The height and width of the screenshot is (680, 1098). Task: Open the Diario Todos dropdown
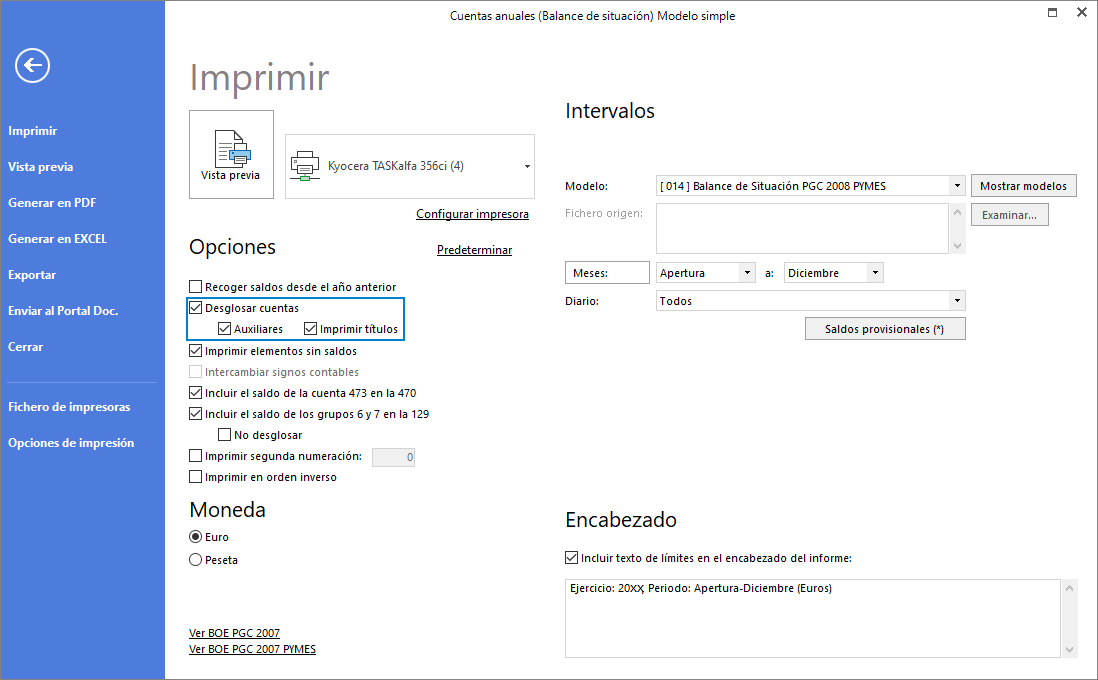(x=957, y=300)
